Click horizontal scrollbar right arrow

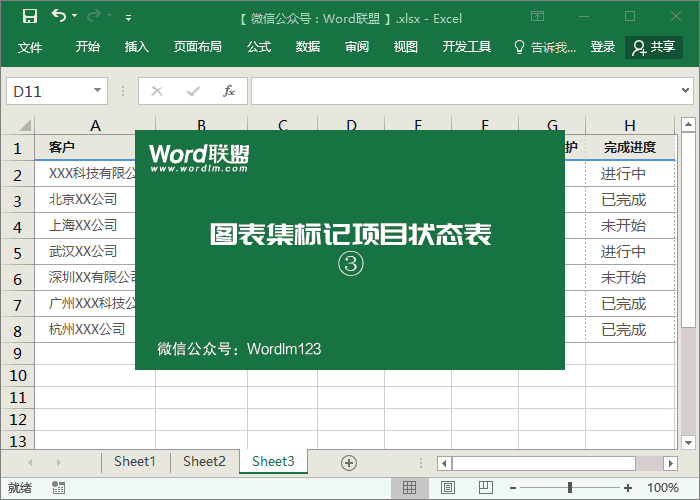pos(670,463)
